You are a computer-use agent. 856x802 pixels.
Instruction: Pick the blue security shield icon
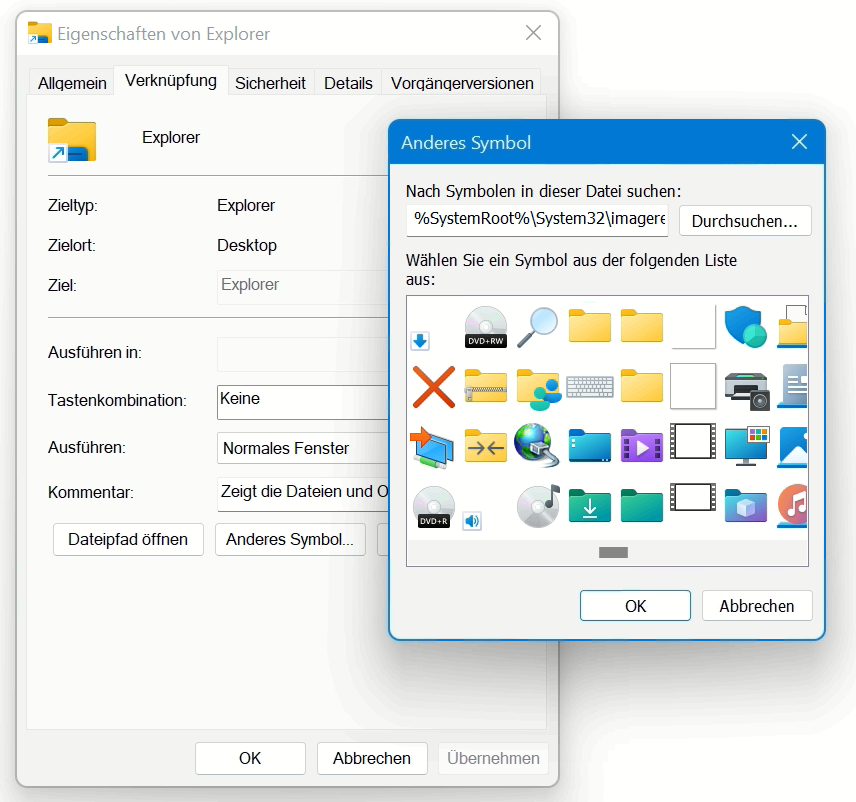pyautogui.click(x=746, y=326)
